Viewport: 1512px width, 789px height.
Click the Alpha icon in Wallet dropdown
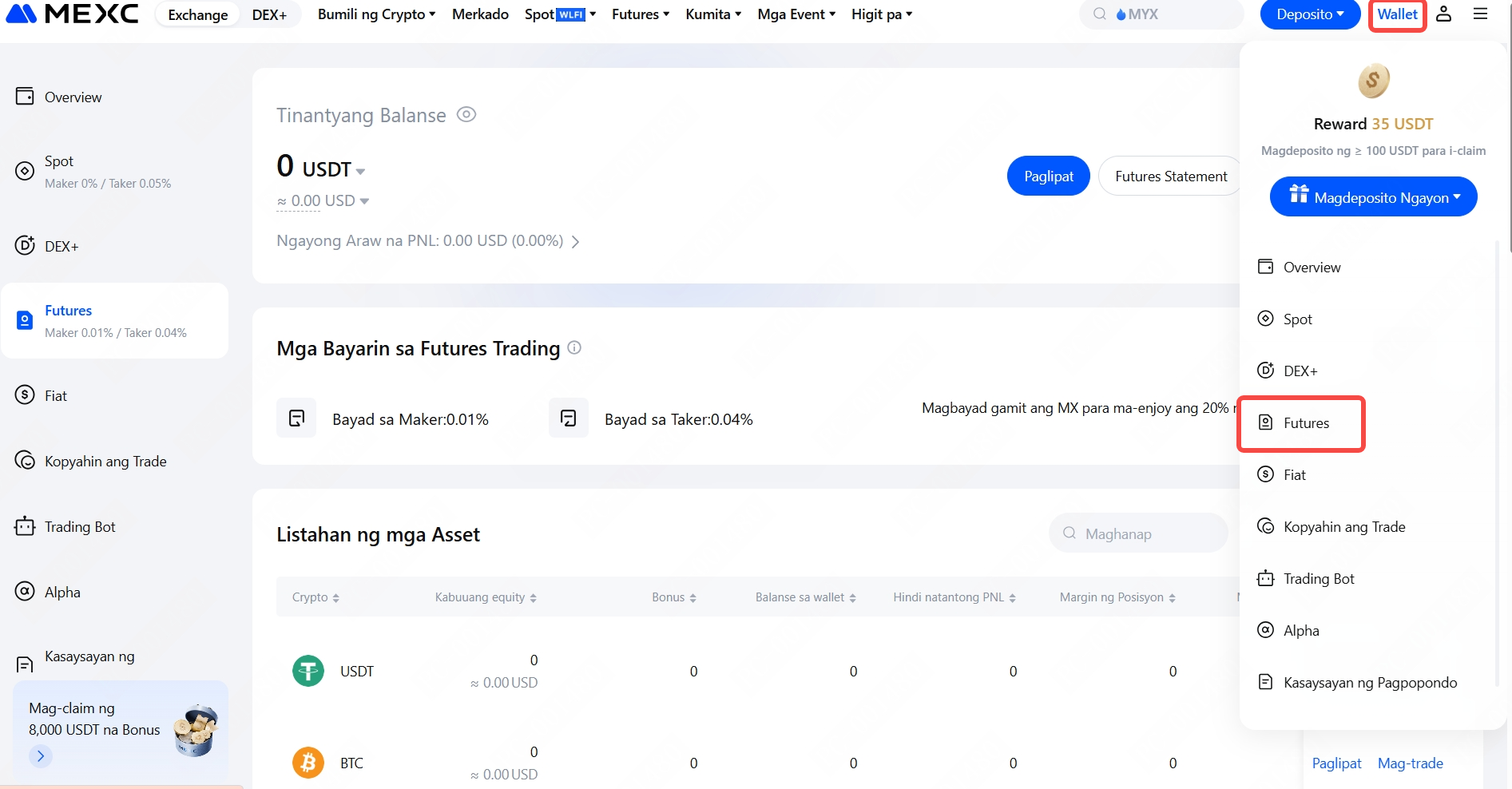(1265, 630)
